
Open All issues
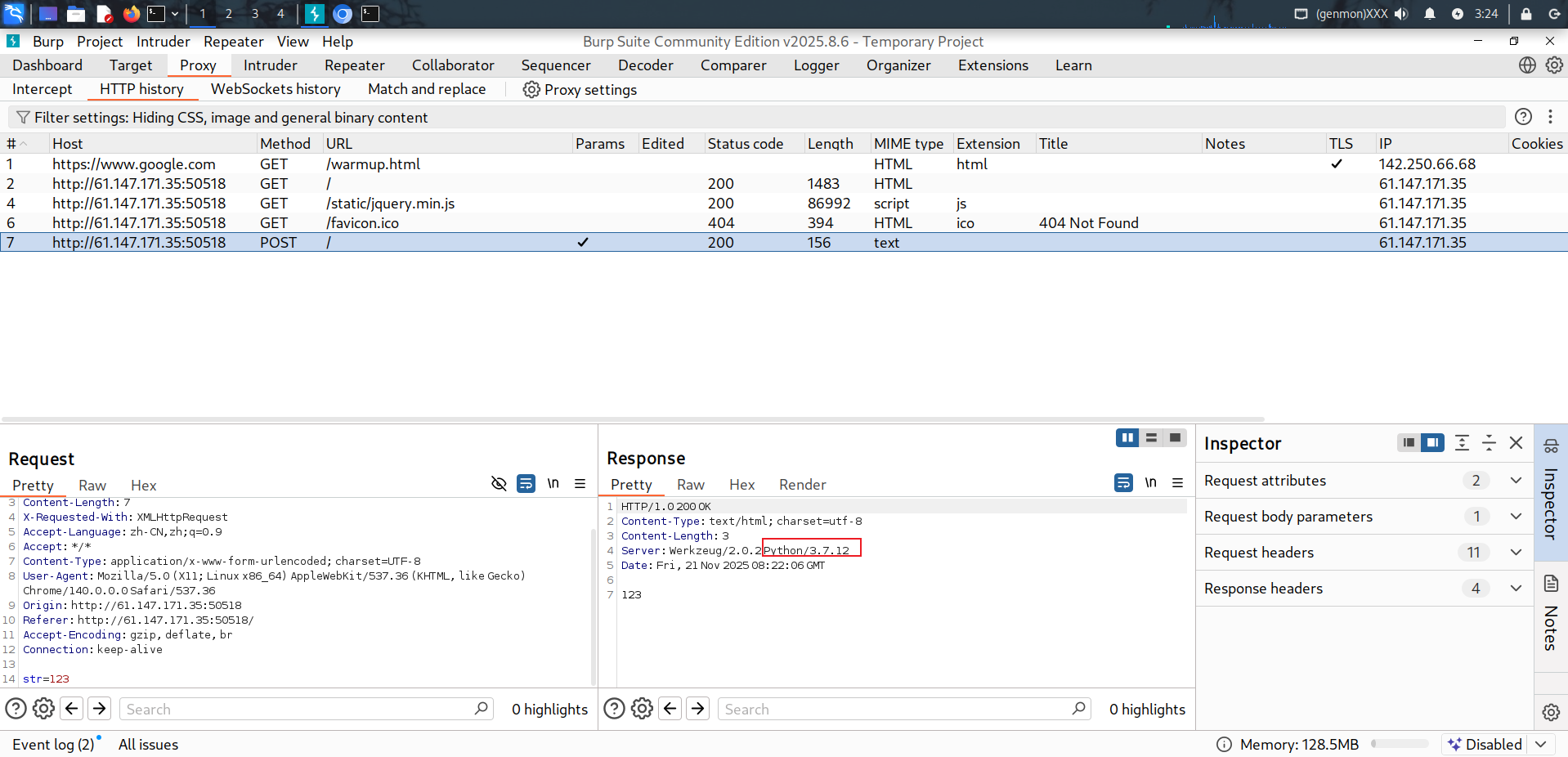tap(148, 745)
